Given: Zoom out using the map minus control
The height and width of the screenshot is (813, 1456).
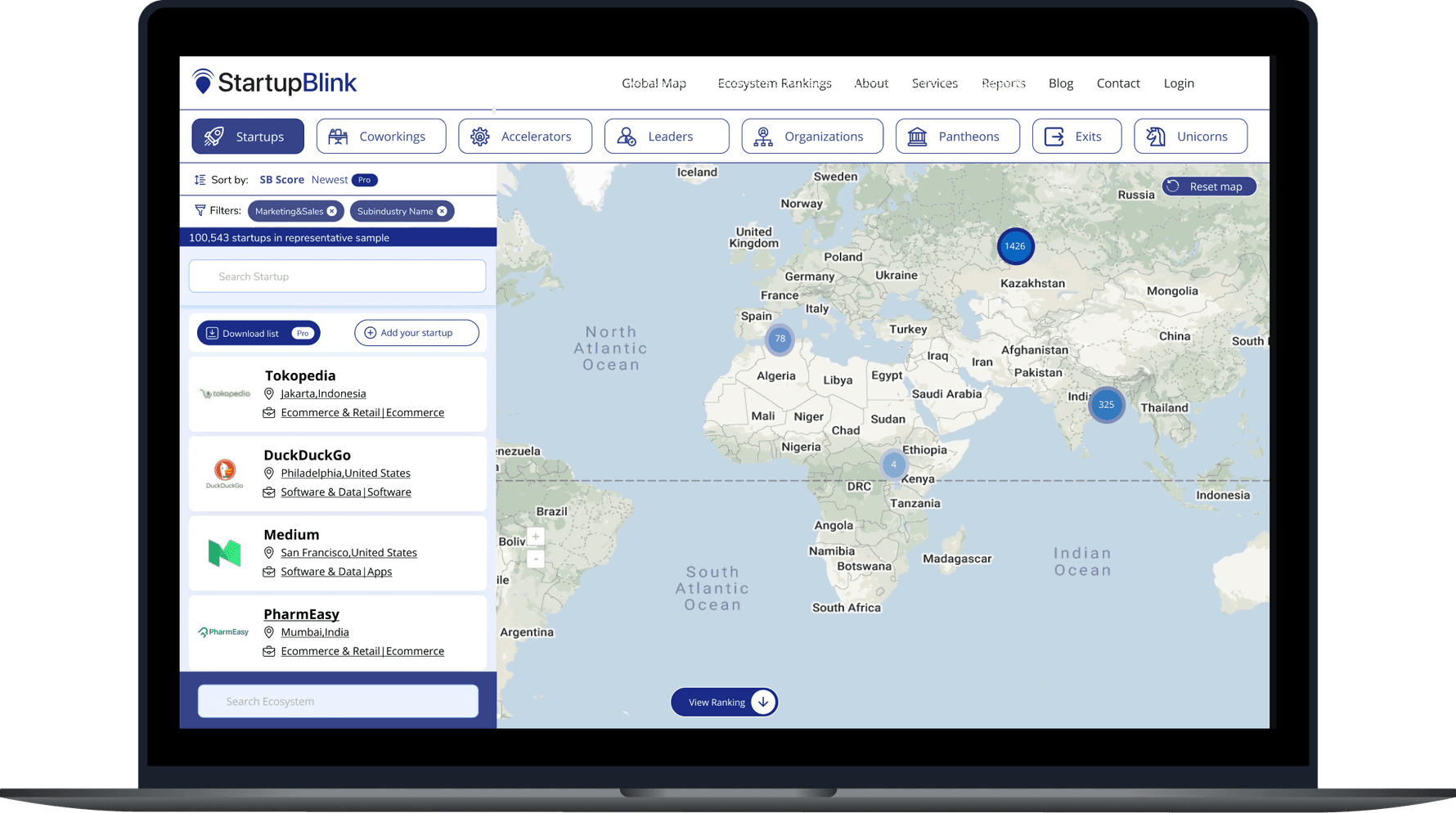Looking at the screenshot, I should [x=535, y=559].
